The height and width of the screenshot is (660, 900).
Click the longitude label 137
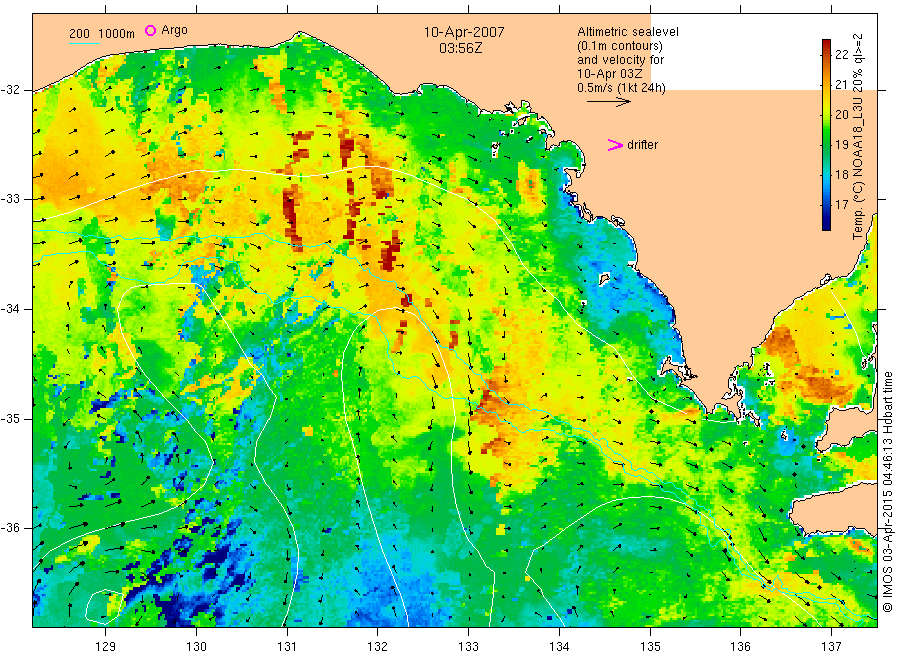(831, 647)
